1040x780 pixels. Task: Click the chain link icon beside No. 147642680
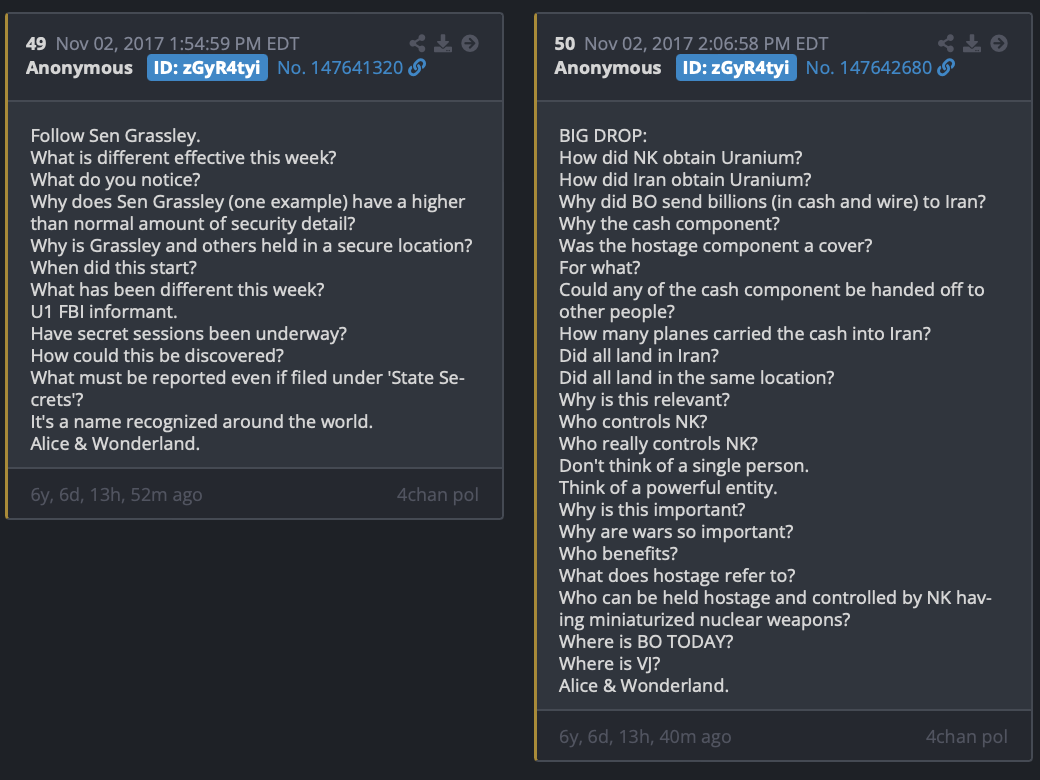[946, 68]
